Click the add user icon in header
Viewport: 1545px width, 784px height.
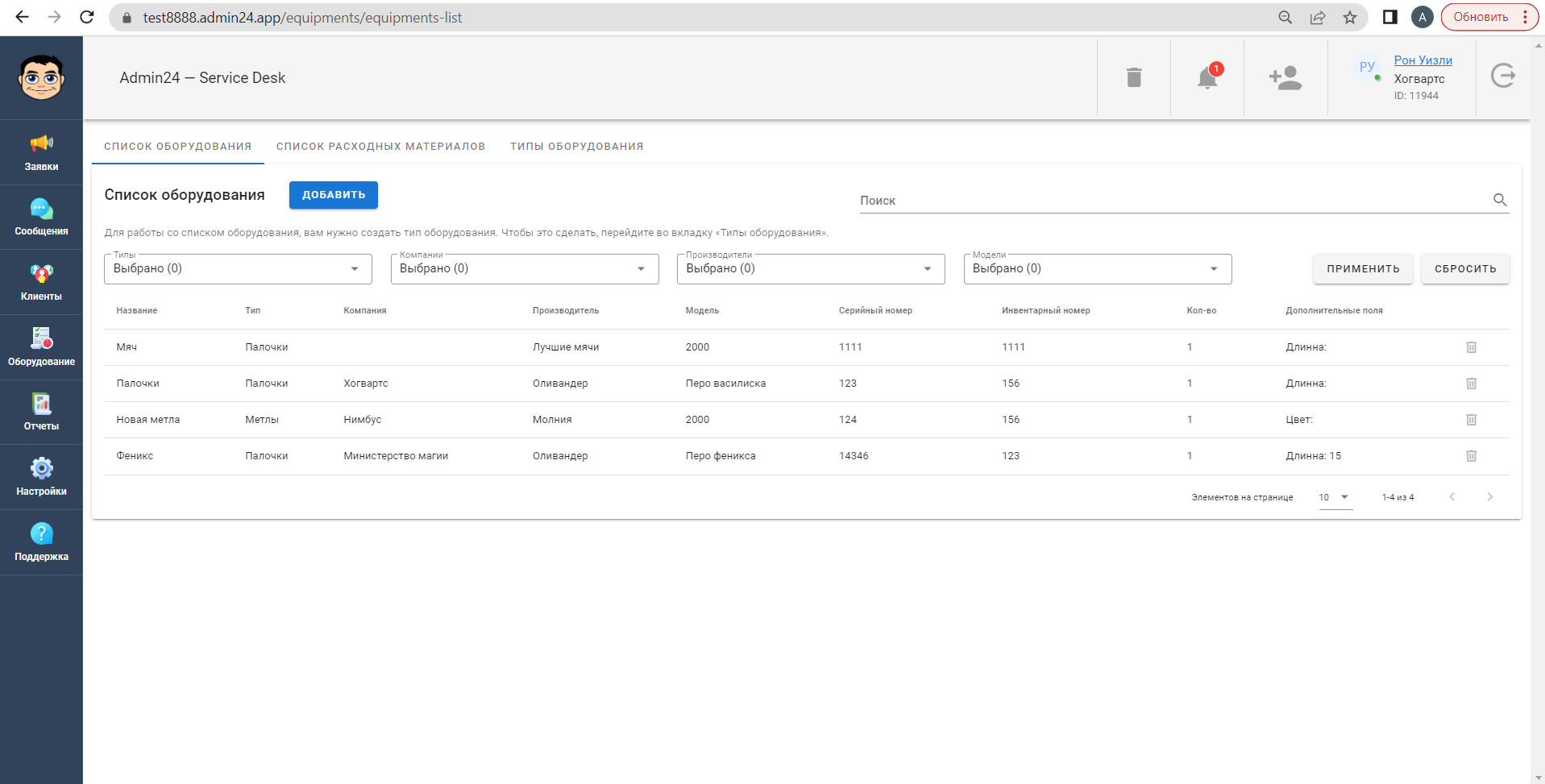(x=1285, y=78)
